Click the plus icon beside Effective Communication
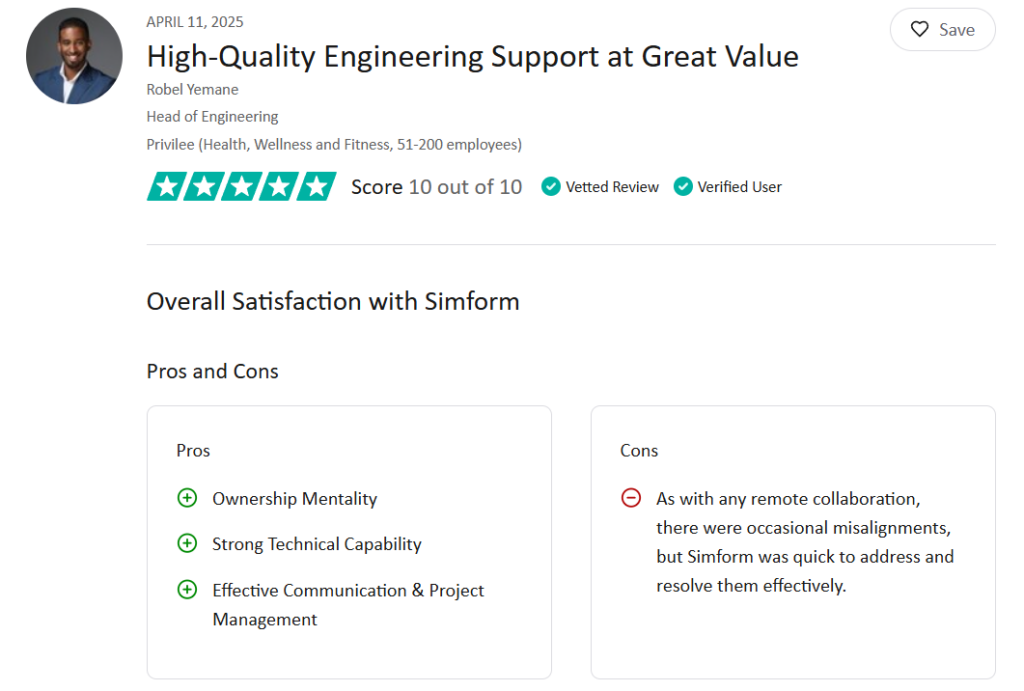1024x691 pixels. [187, 590]
